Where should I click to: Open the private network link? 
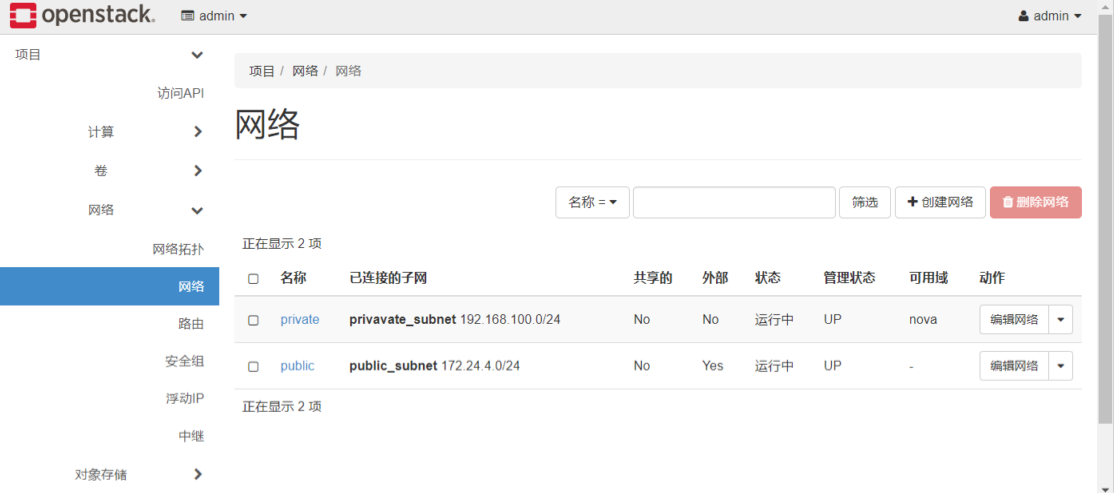(x=299, y=320)
